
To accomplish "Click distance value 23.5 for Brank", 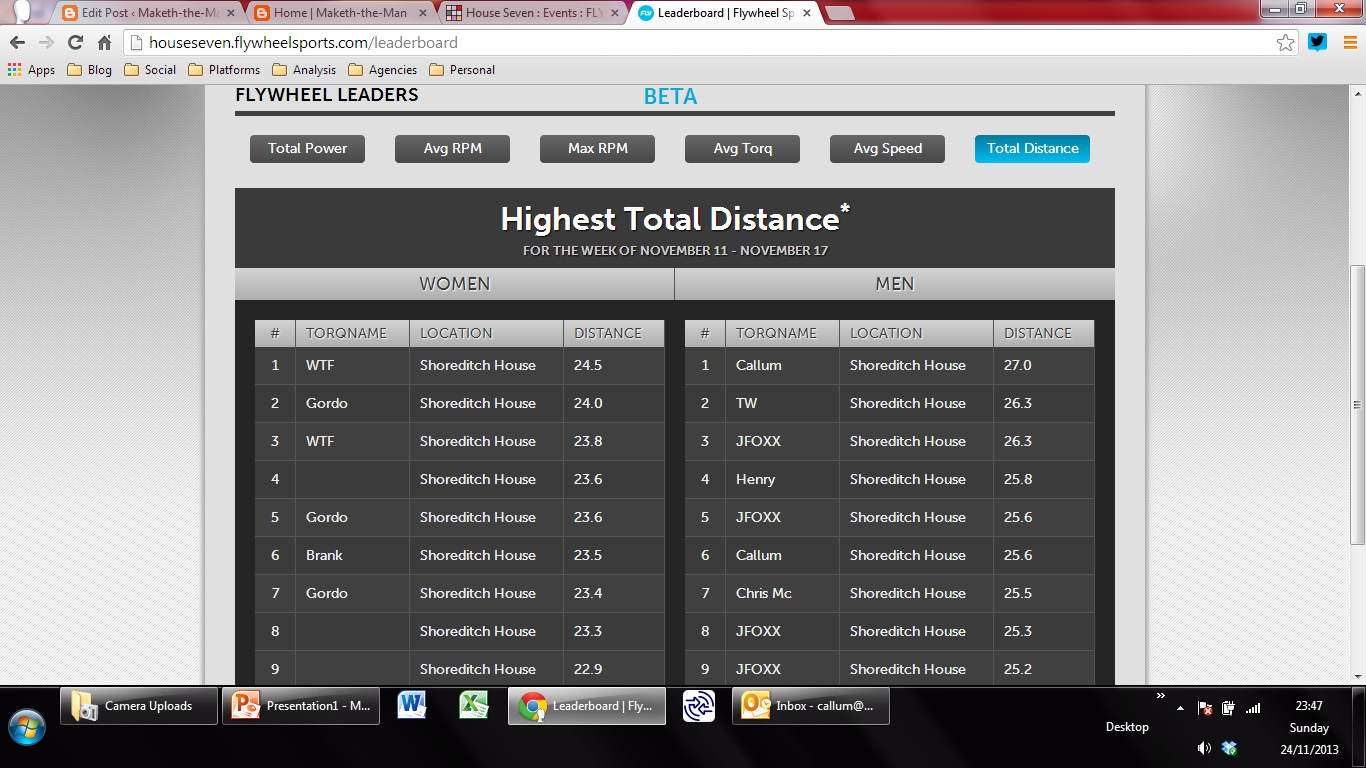I will point(588,555).
